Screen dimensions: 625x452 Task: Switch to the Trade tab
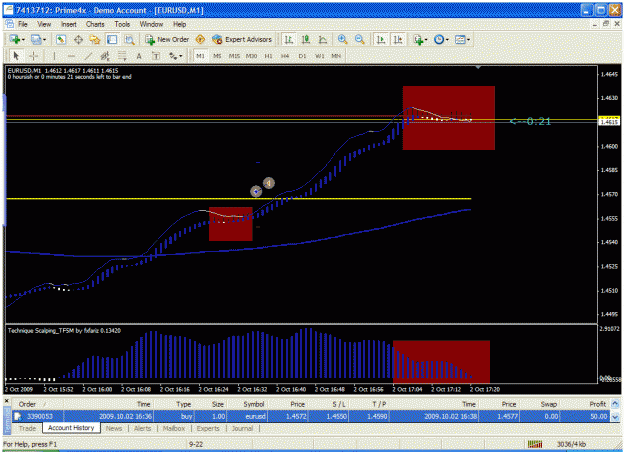point(27,428)
